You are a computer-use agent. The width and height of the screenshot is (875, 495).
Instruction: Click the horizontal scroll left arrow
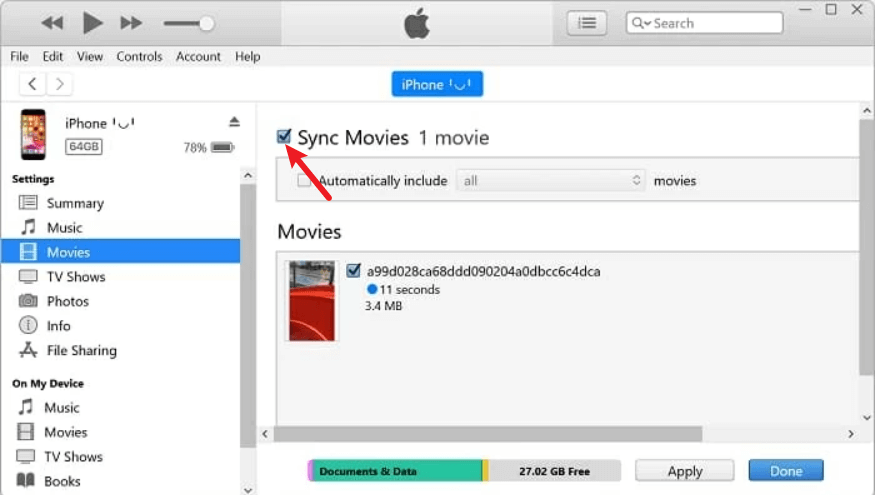(265, 434)
